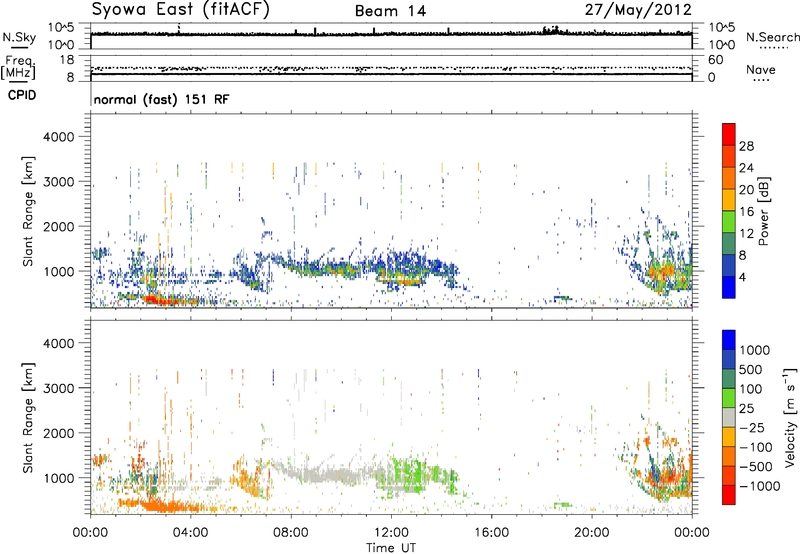The image size is (800, 554).
Task: Click the 'Freq. [MHz]' axis label
Action: [19, 68]
